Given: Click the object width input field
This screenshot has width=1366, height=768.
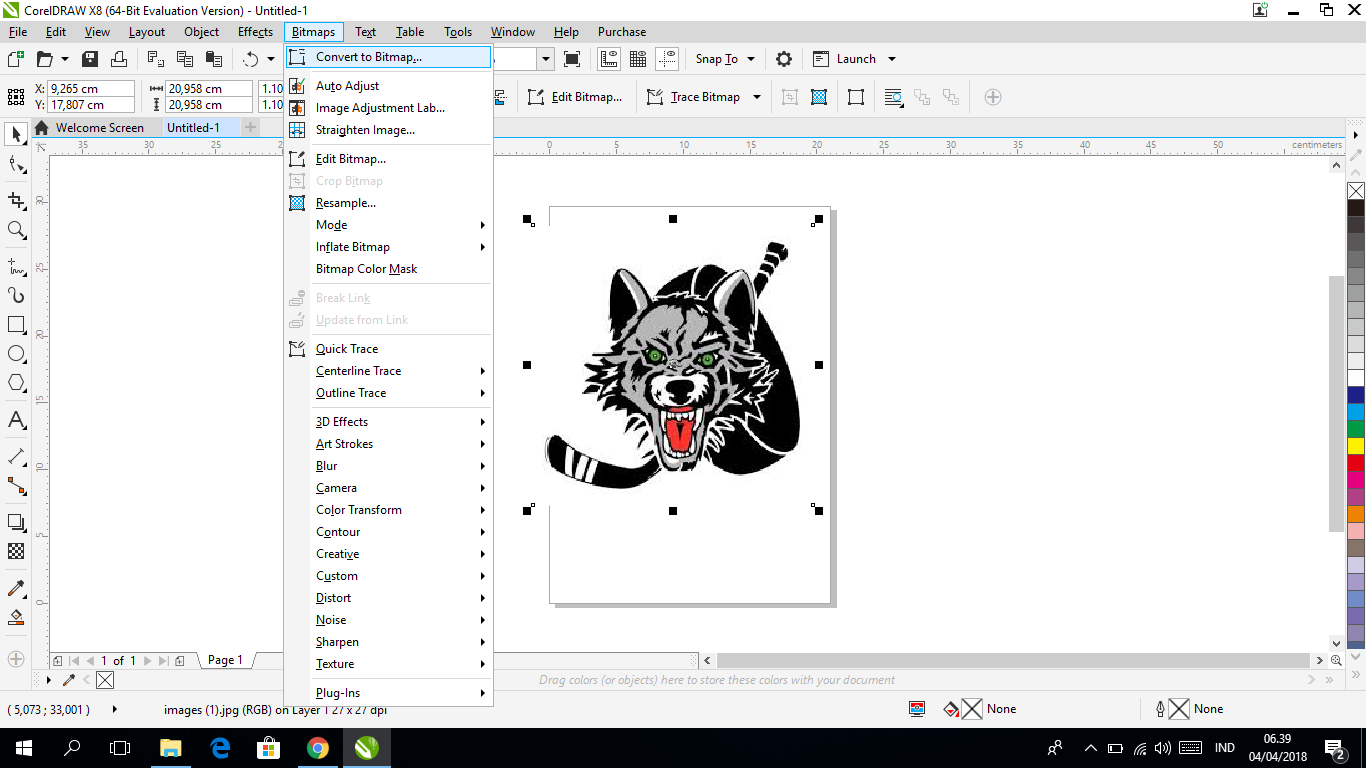Looking at the screenshot, I should [209, 89].
